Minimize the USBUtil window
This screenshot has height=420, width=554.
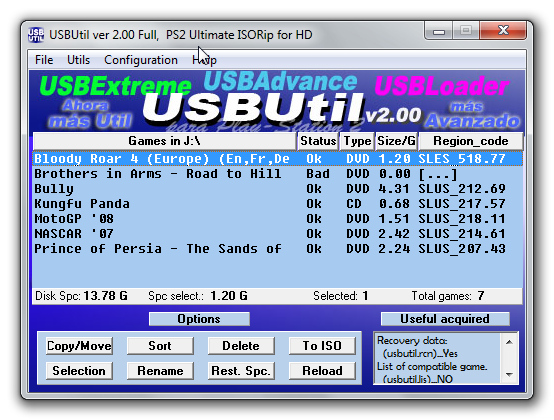click(x=438, y=31)
